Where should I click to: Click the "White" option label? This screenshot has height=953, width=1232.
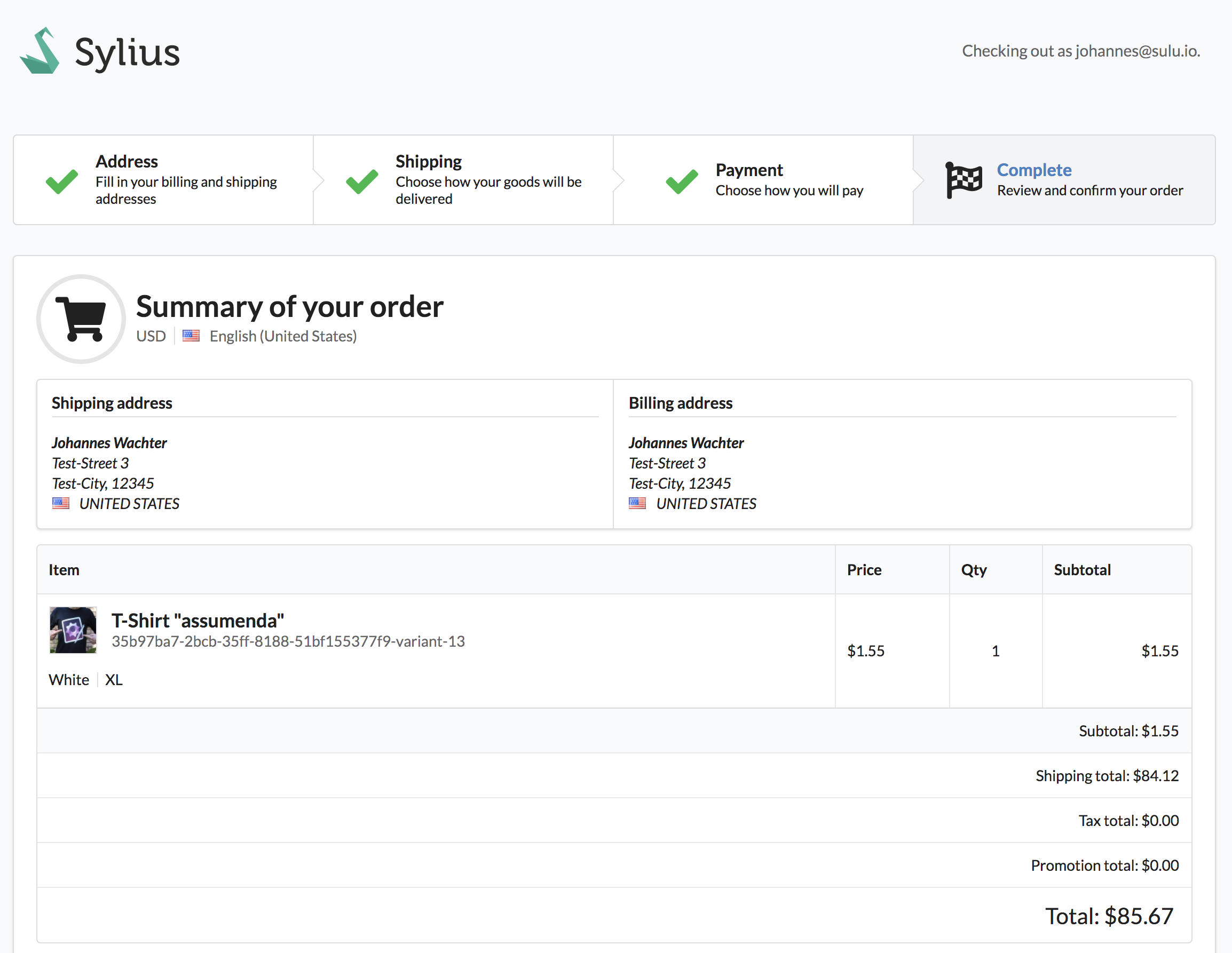coord(69,679)
